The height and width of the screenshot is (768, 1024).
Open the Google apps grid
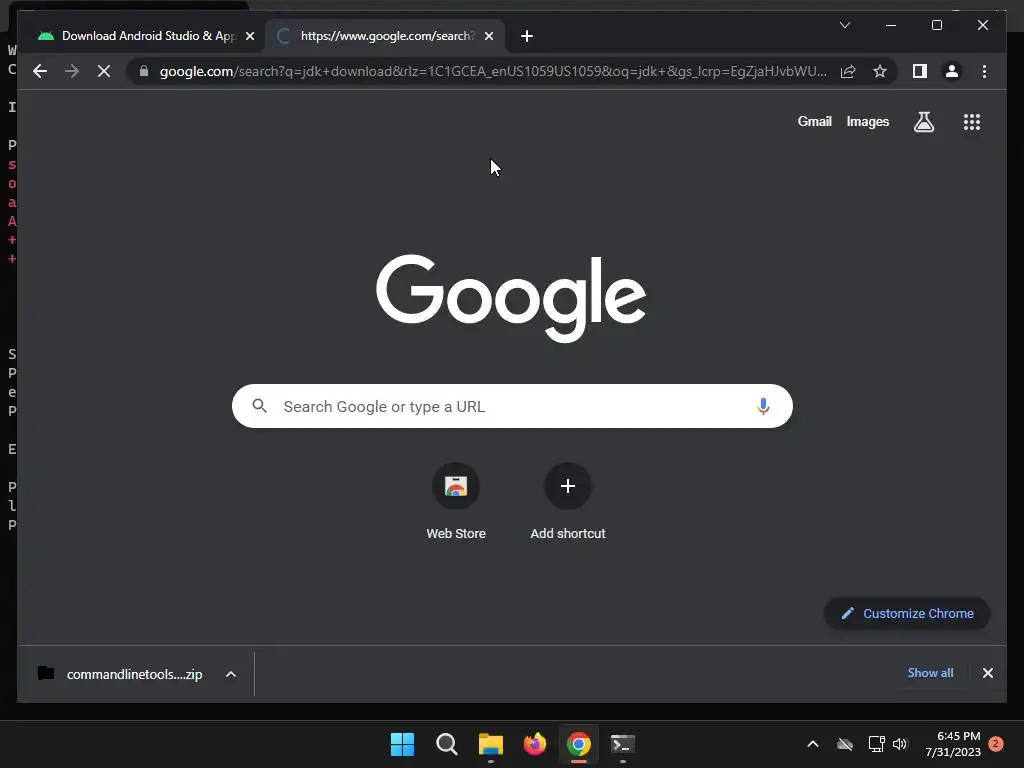972,121
